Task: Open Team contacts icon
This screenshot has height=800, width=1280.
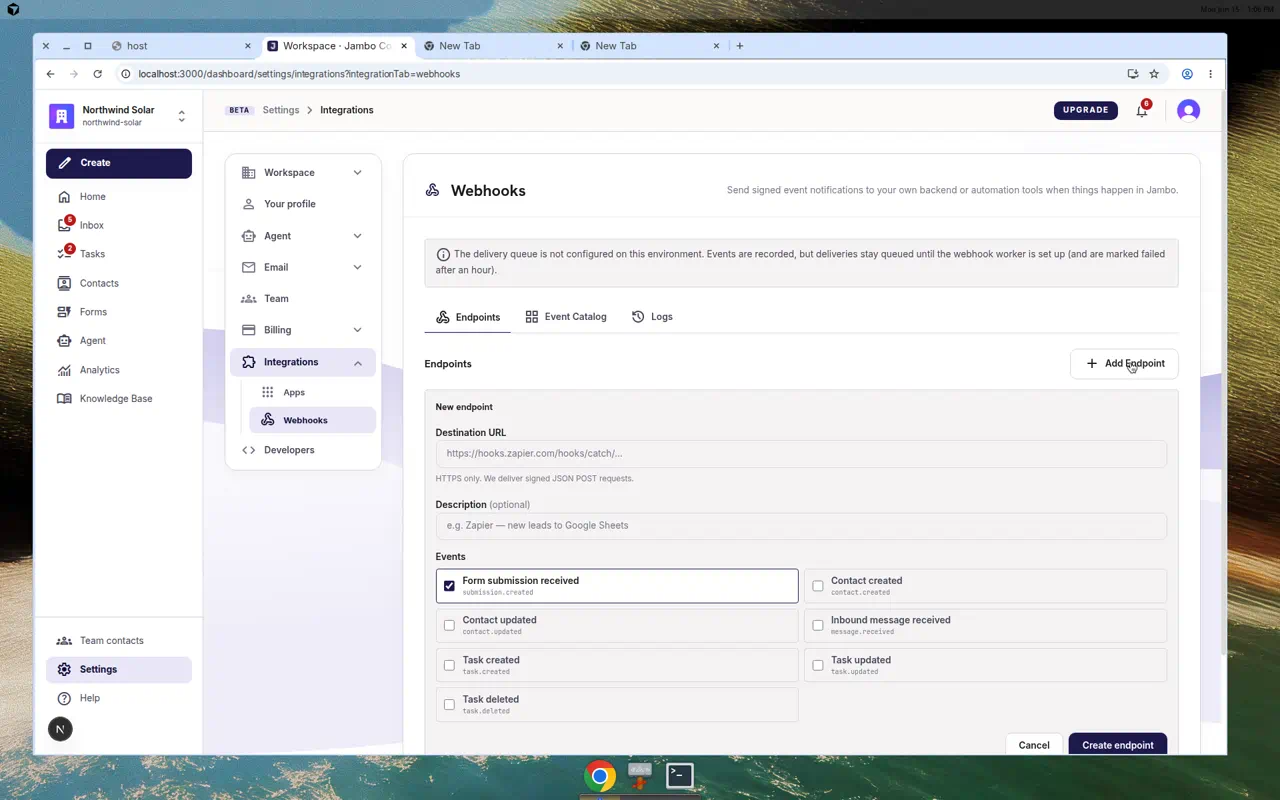Action: pyautogui.click(x=64, y=641)
